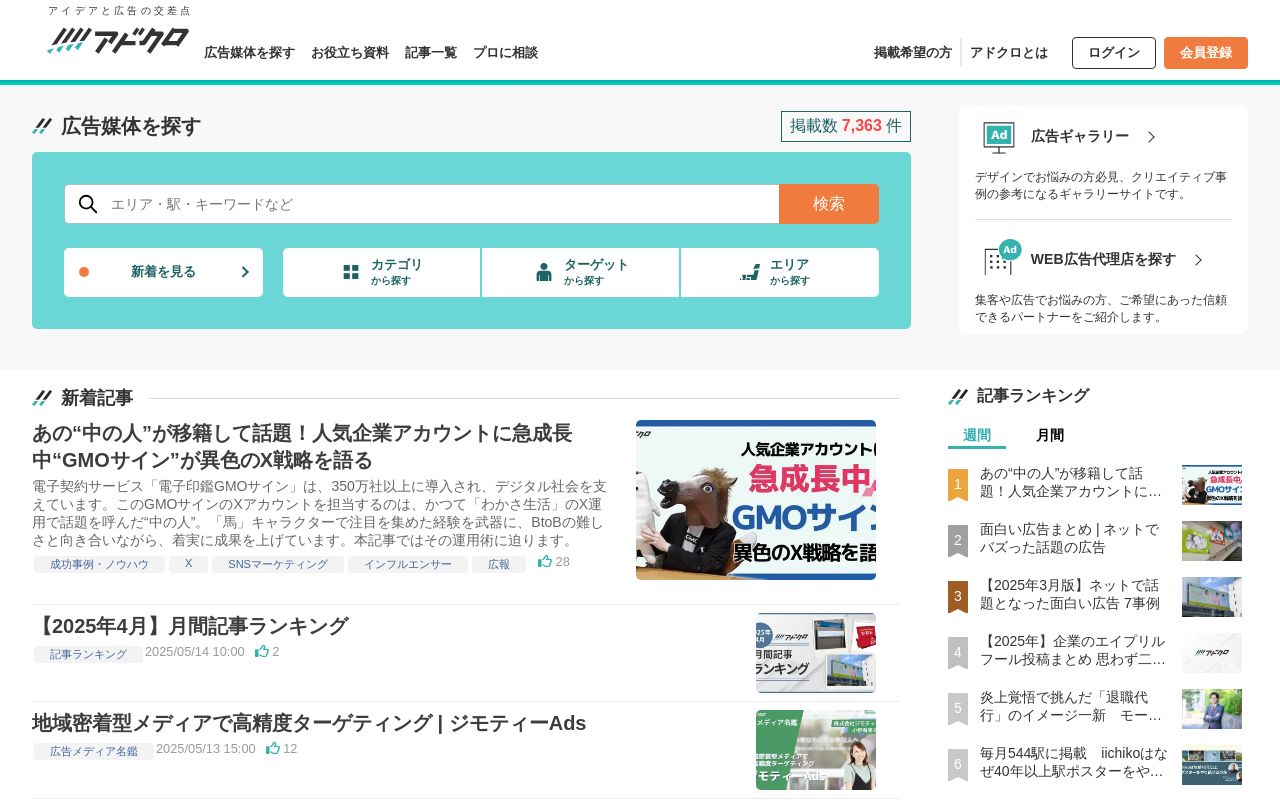
Task: Click thumbs-up icon on ジモティーAds article
Action: (273, 748)
